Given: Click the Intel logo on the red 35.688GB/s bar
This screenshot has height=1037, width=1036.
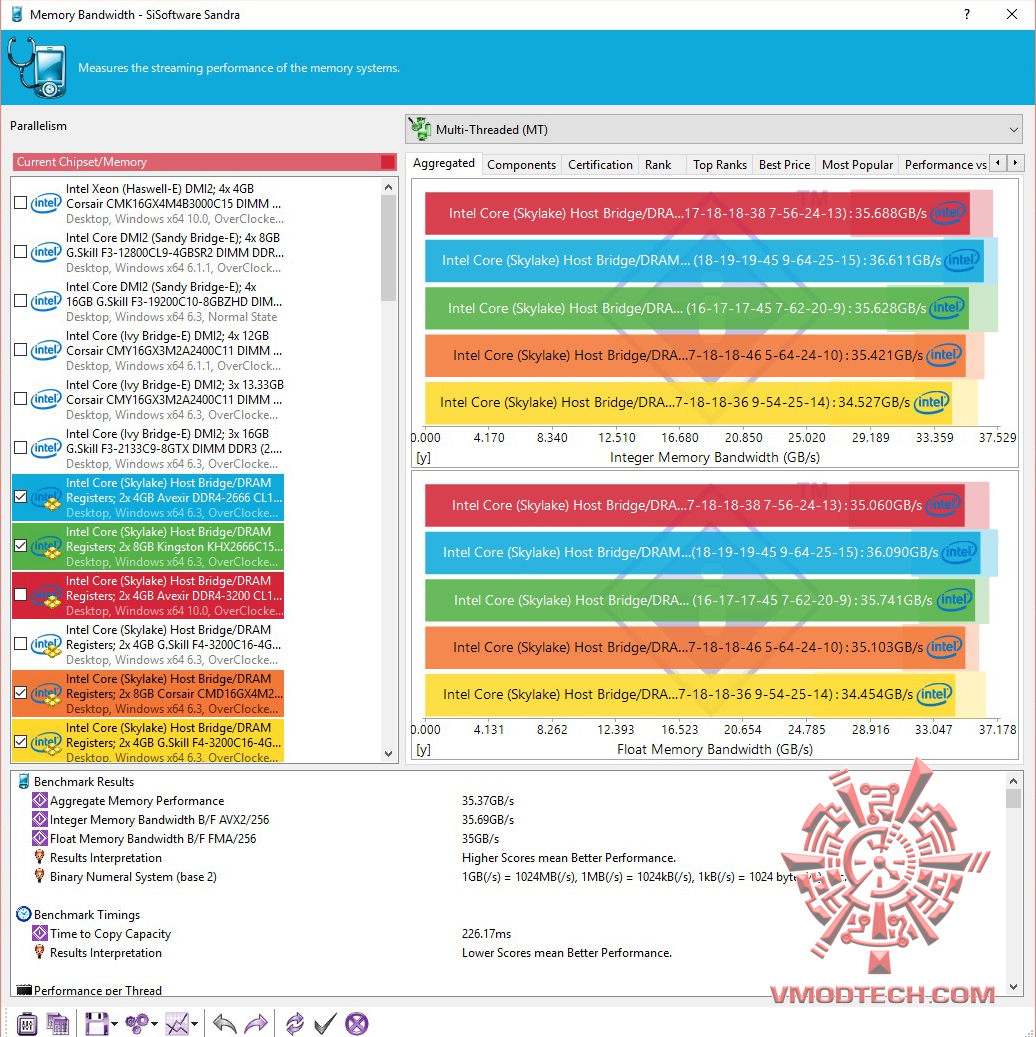Looking at the screenshot, I should (x=947, y=213).
